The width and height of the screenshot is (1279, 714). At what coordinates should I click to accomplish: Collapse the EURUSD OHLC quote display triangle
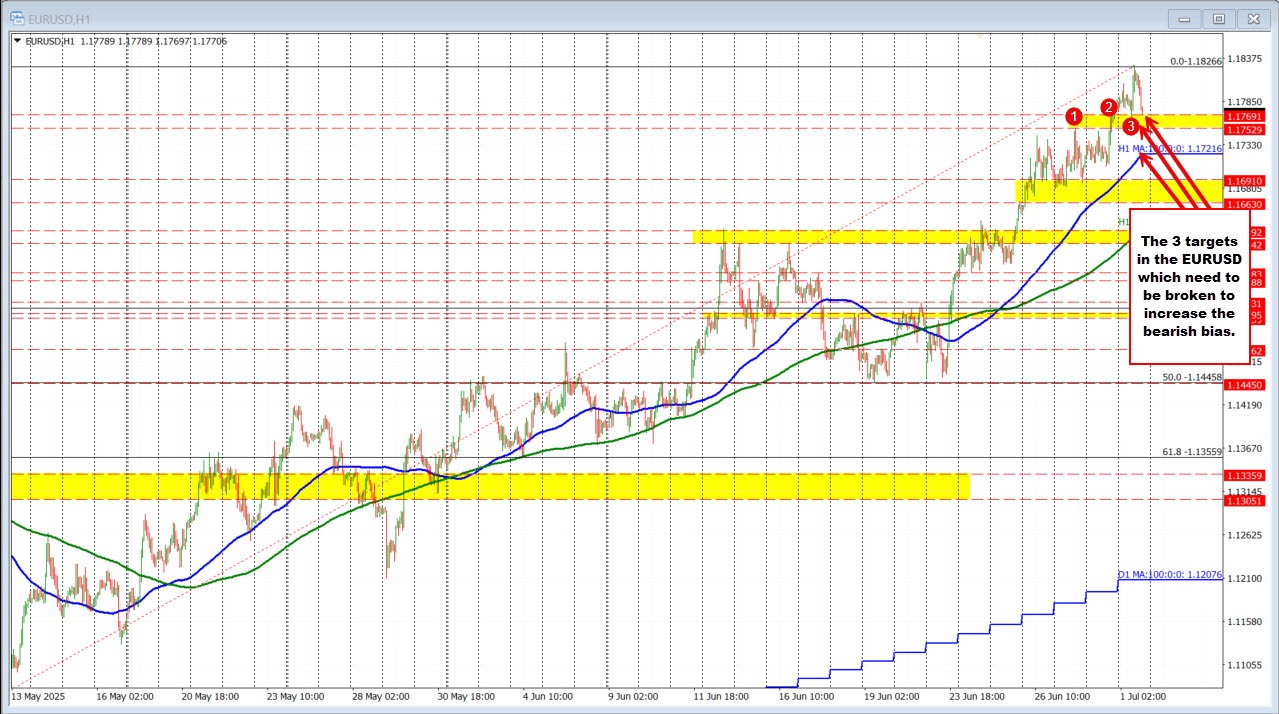coord(17,41)
